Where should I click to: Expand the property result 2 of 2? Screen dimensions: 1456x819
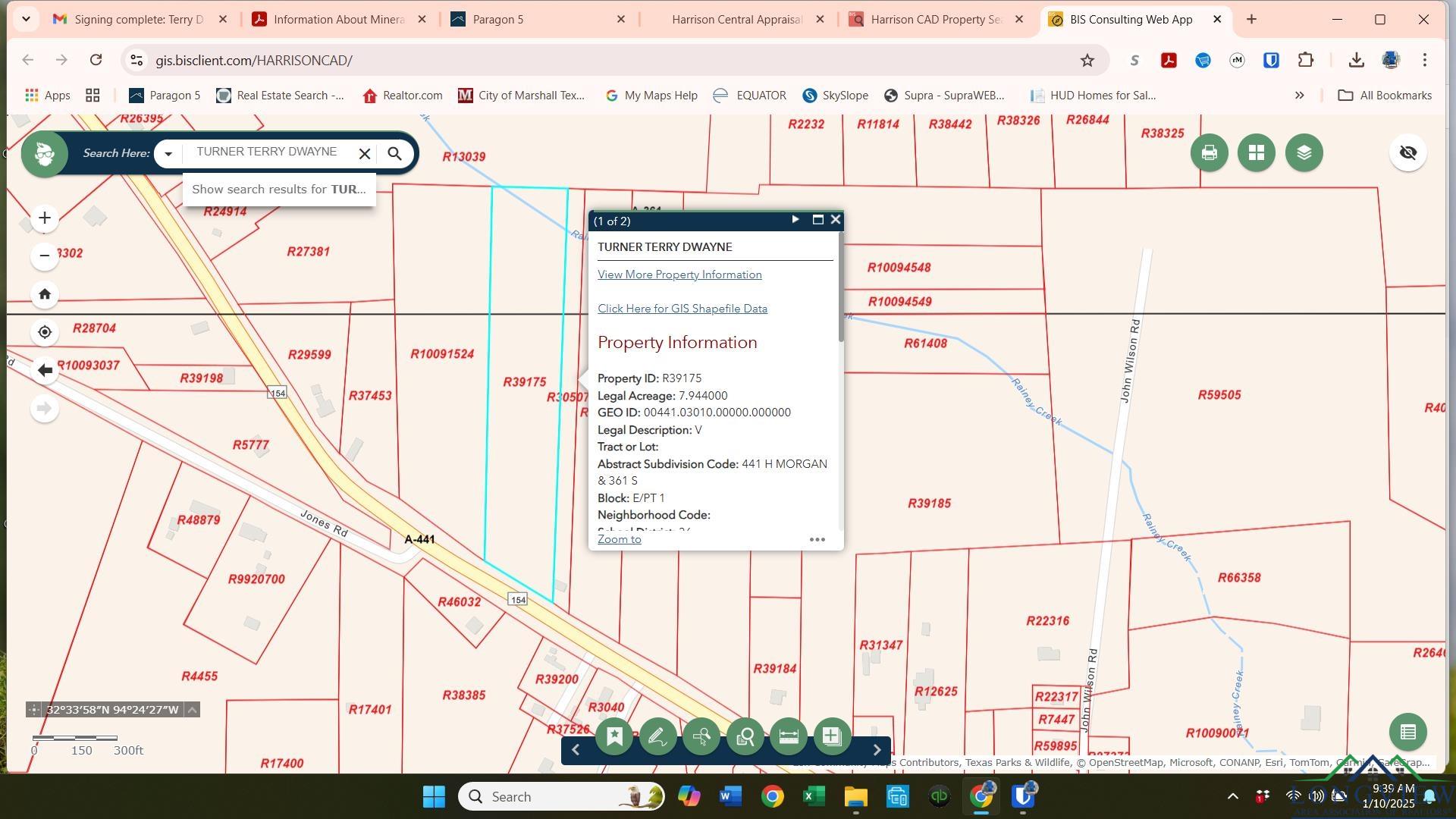coord(795,220)
